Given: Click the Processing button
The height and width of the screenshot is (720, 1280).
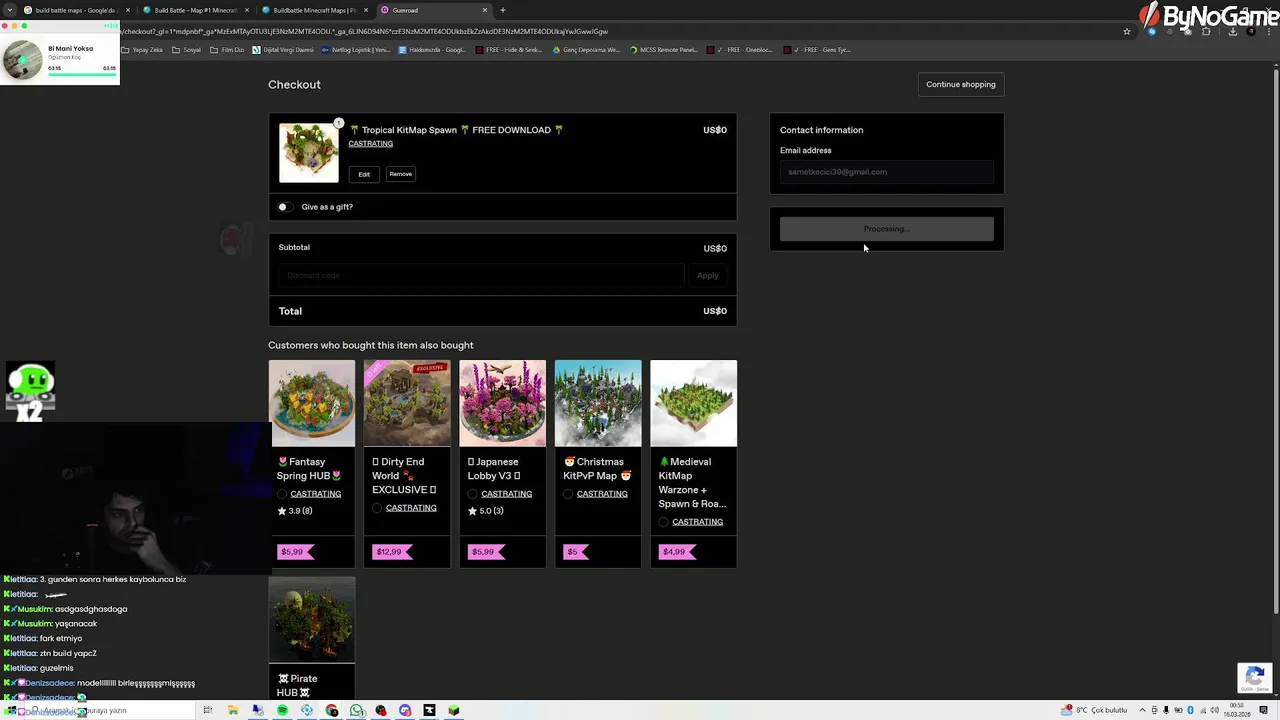Looking at the screenshot, I should point(887,229).
